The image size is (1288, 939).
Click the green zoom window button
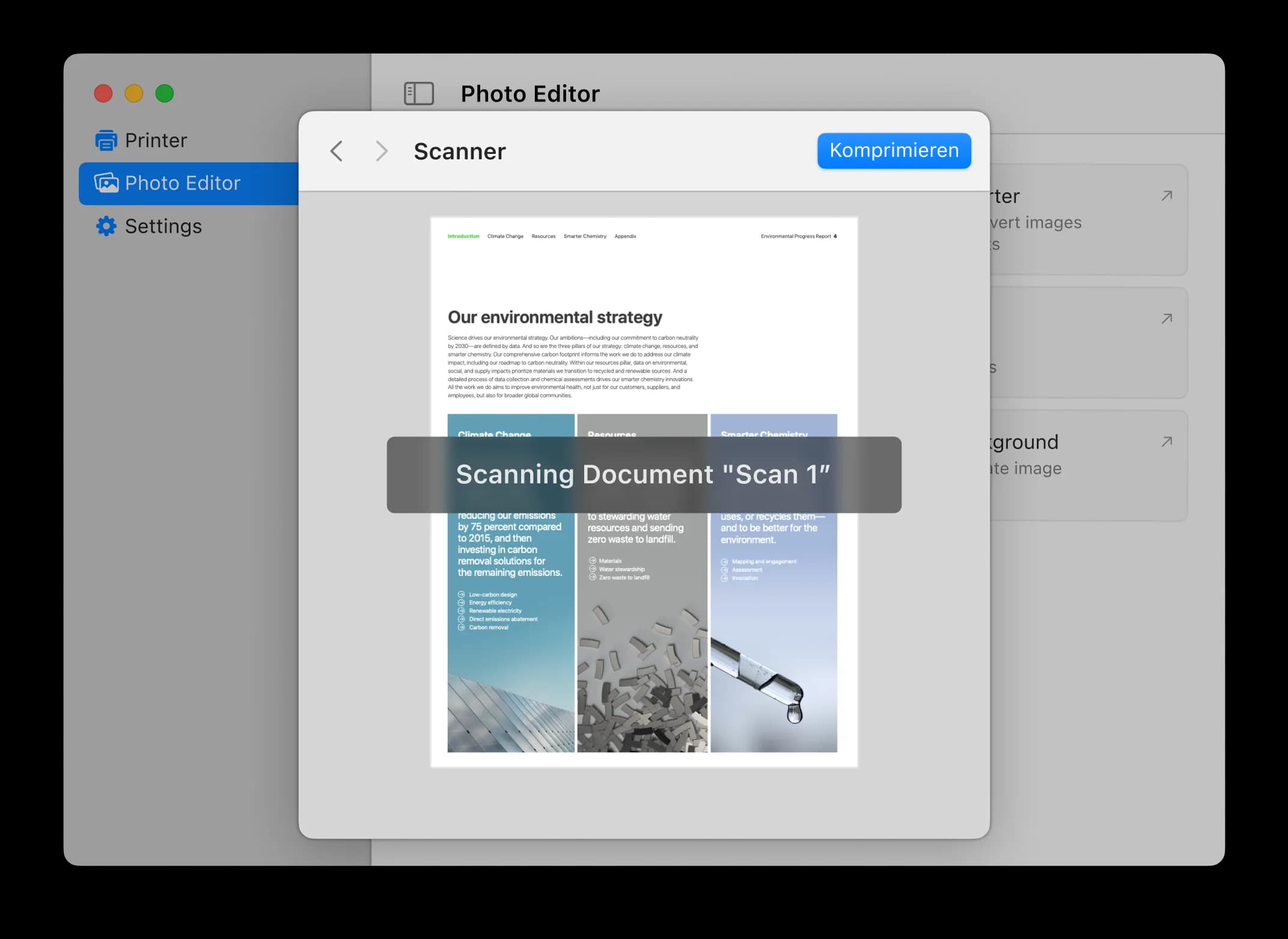coord(165,94)
